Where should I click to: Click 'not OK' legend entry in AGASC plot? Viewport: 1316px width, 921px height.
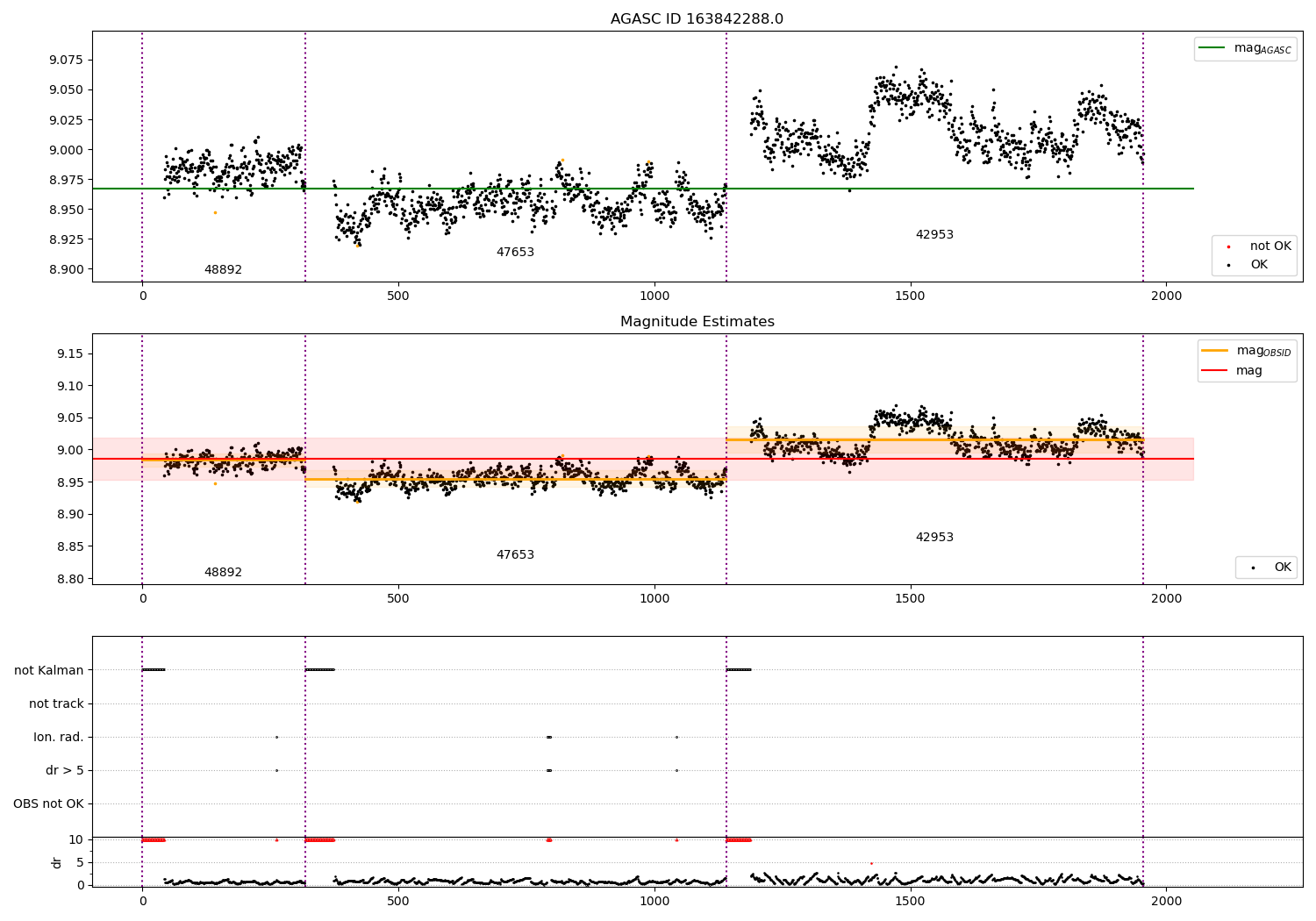pos(1258,246)
